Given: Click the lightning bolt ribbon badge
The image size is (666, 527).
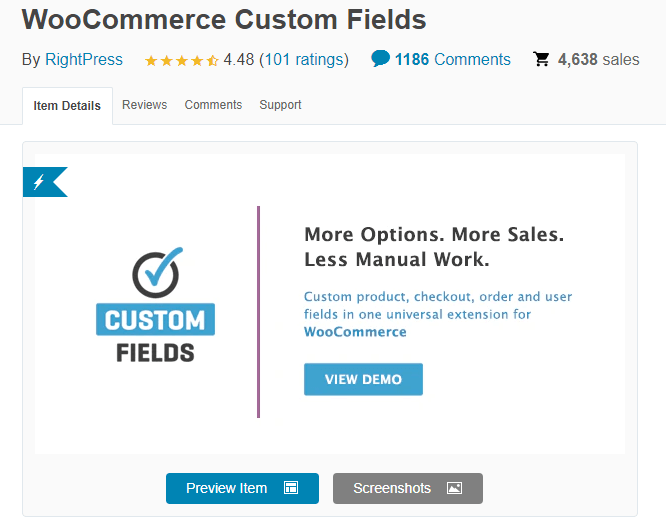Looking at the screenshot, I should (x=41, y=182).
